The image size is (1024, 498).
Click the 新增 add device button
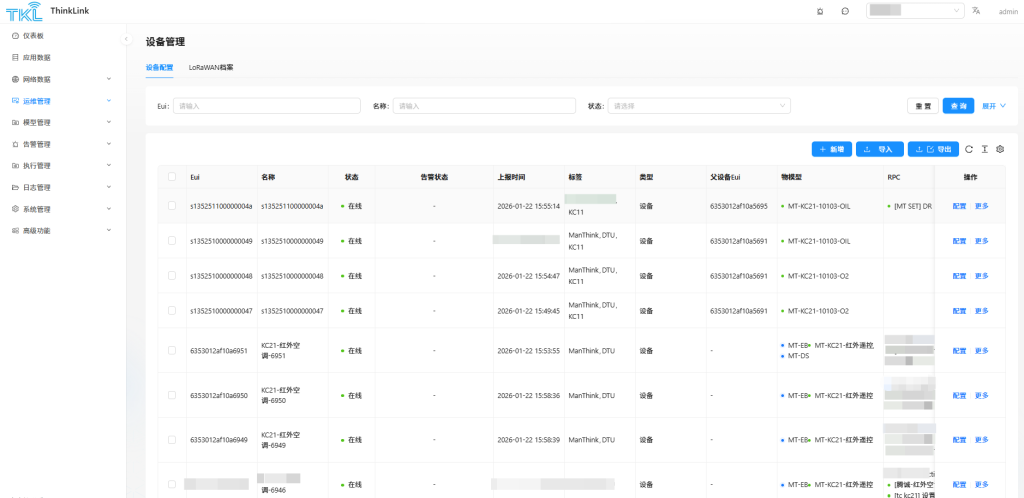(831, 149)
